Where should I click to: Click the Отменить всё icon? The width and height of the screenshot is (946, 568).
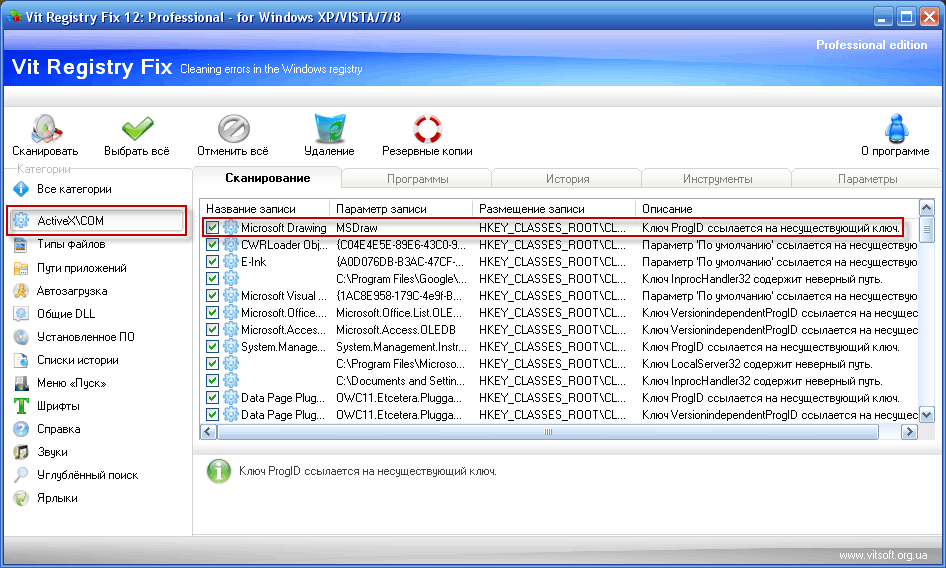point(233,130)
